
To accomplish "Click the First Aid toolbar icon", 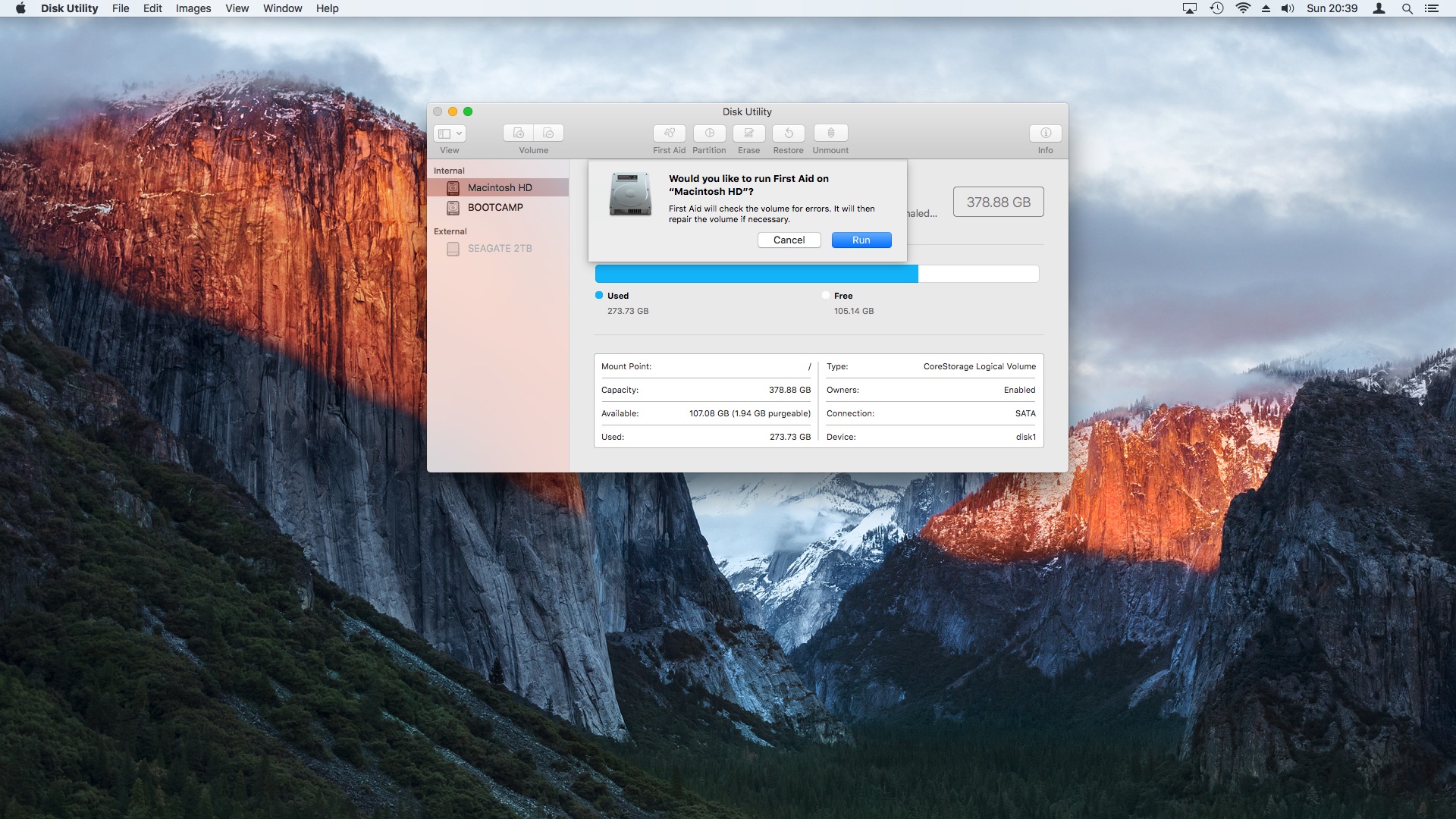I will (x=669, y=133).
